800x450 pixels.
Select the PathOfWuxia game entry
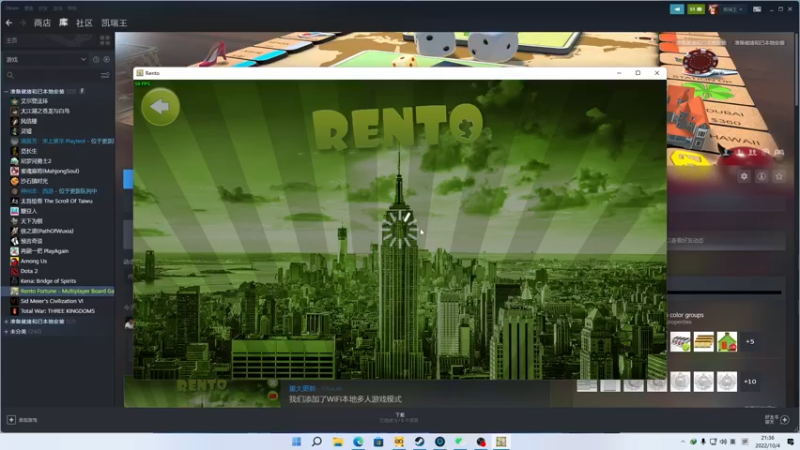point(47,231)
